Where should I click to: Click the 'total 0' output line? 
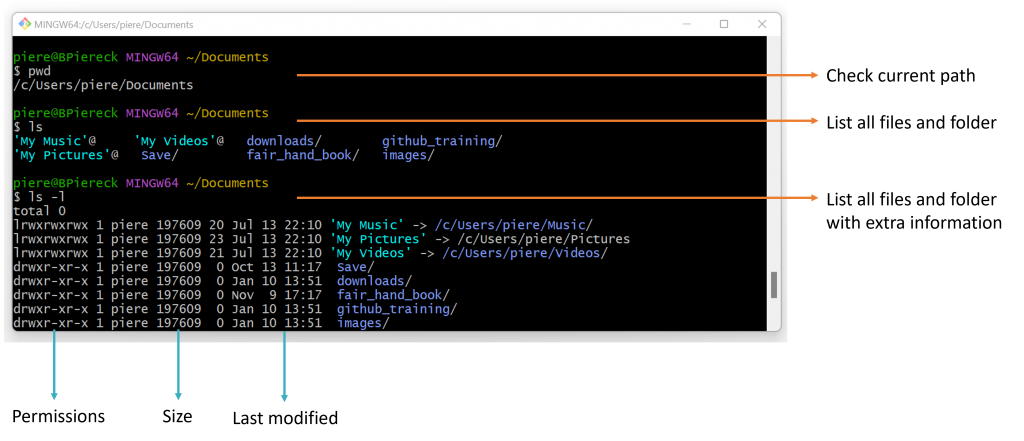click(39, 212)
